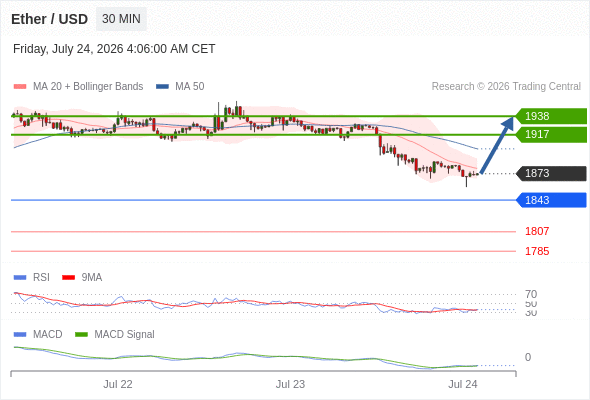The height and width of the screenshot is (400, 590).
Task: Click the Ether / USD title
Action: point(49,19)
